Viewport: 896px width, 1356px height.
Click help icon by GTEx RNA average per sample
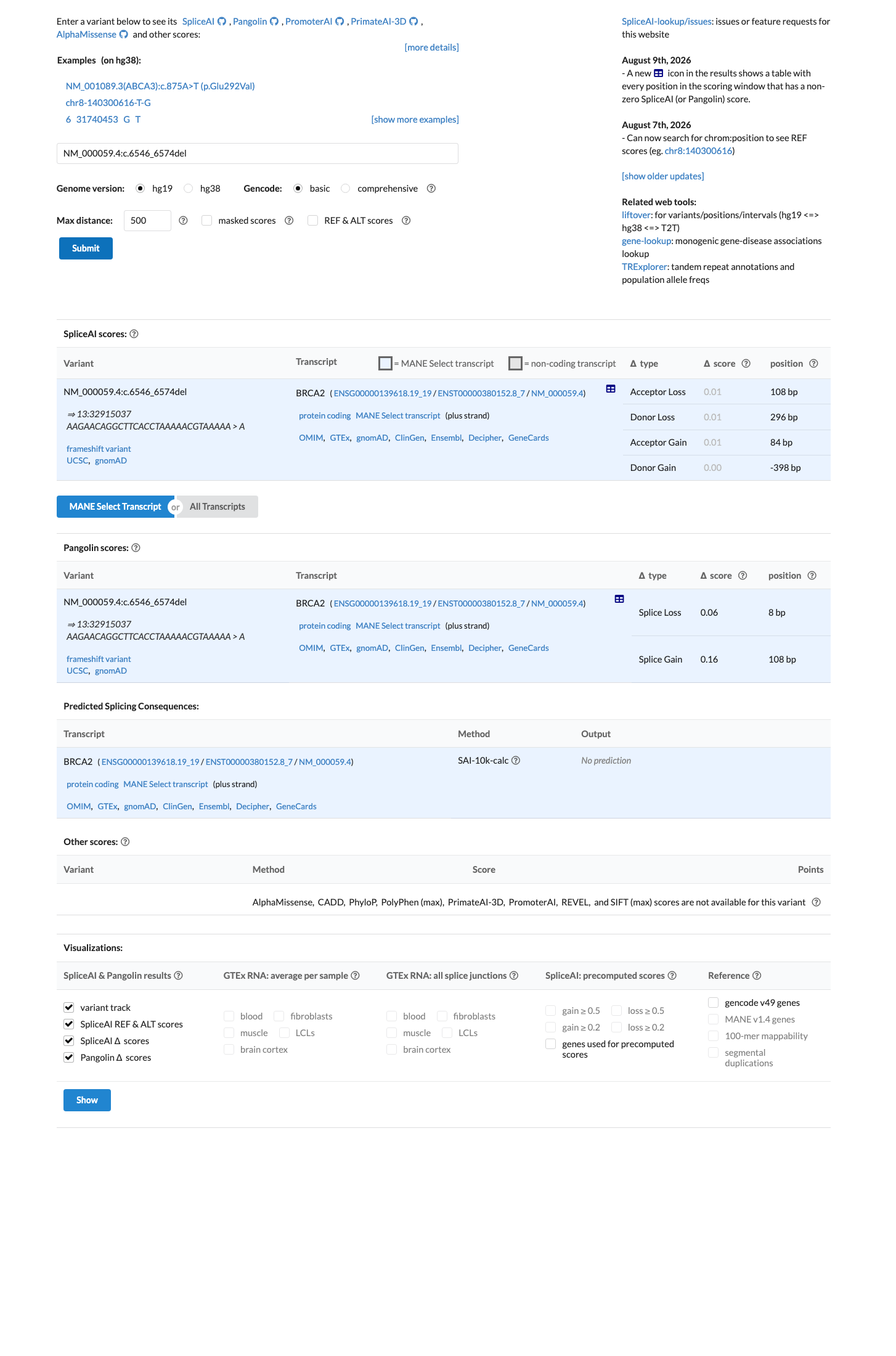[x=355, y=976]
